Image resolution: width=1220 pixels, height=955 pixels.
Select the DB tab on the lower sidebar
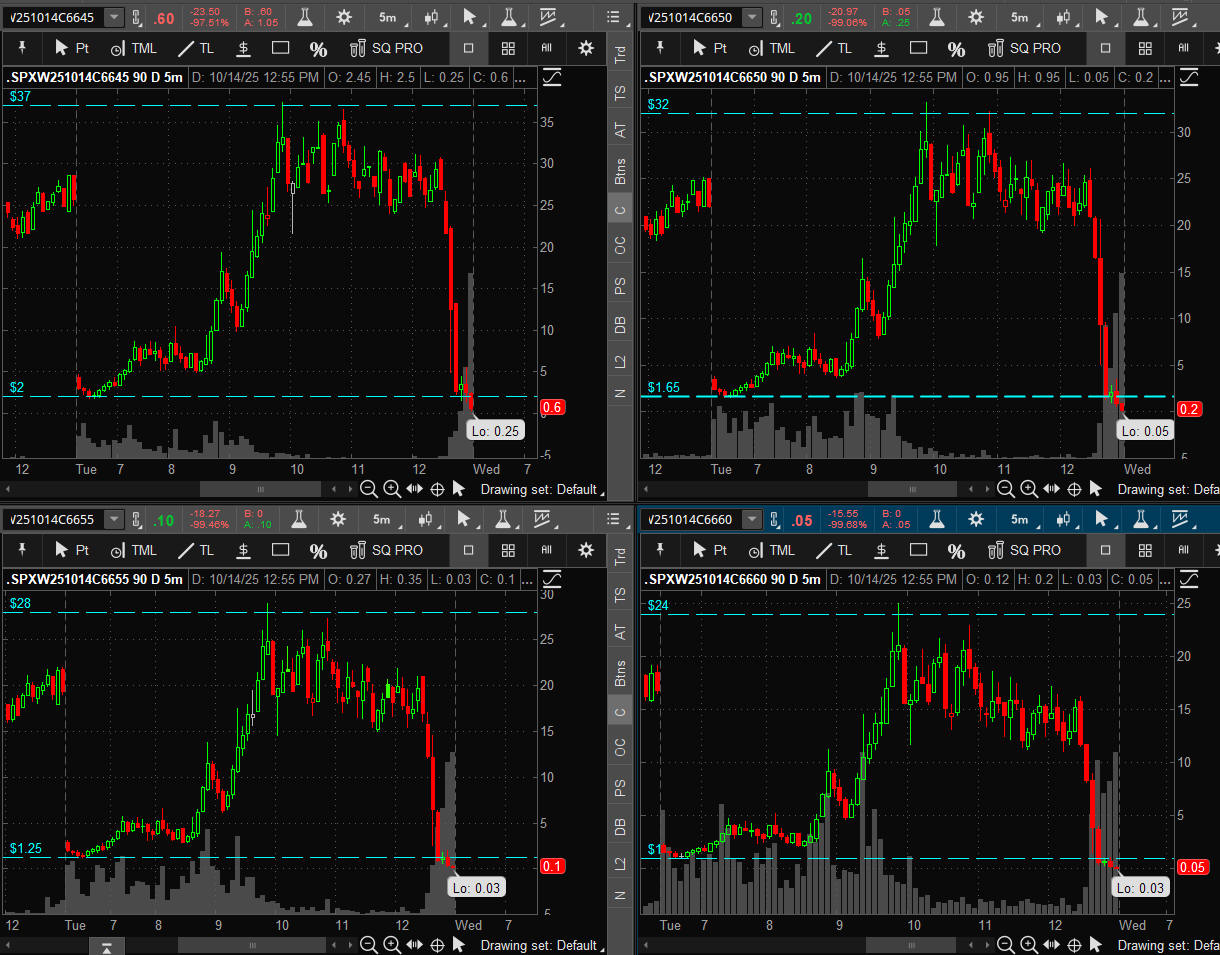[620, 826]
